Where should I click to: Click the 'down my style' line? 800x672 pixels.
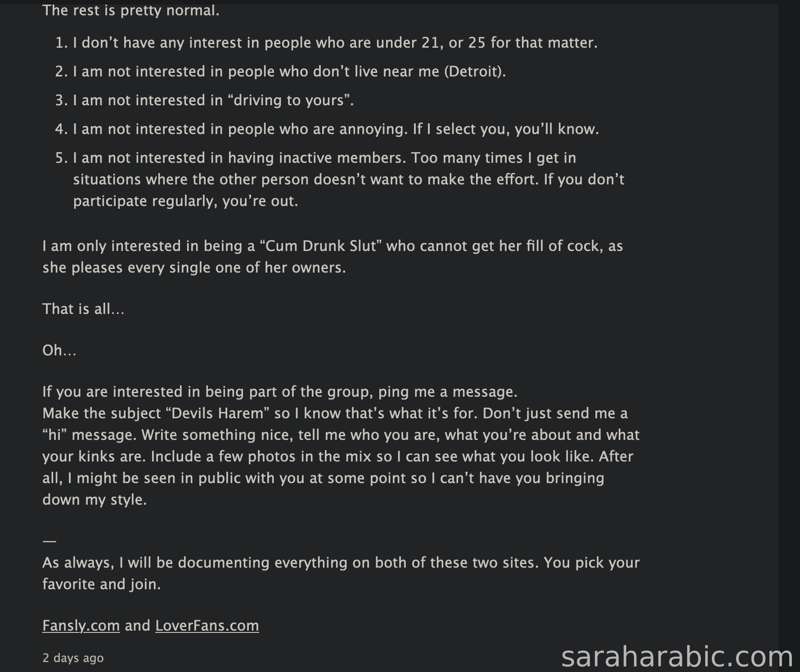point(94,500)
